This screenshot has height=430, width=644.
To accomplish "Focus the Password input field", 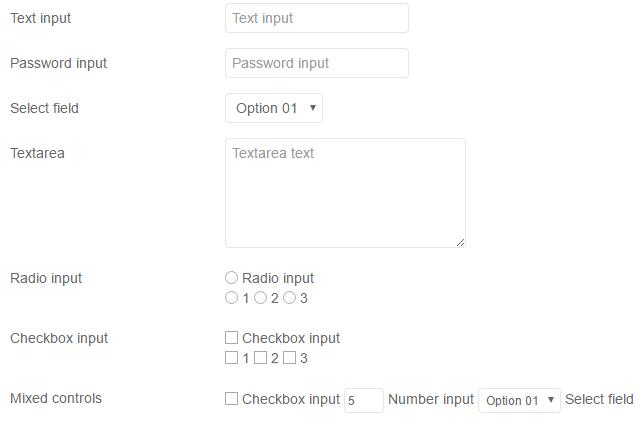I will [316, 63].
